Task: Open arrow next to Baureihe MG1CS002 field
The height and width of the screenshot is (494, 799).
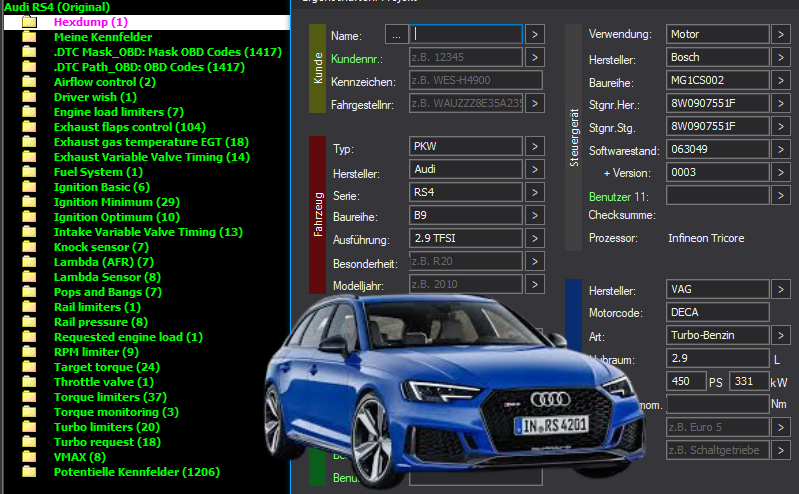Action: [781, 80]
